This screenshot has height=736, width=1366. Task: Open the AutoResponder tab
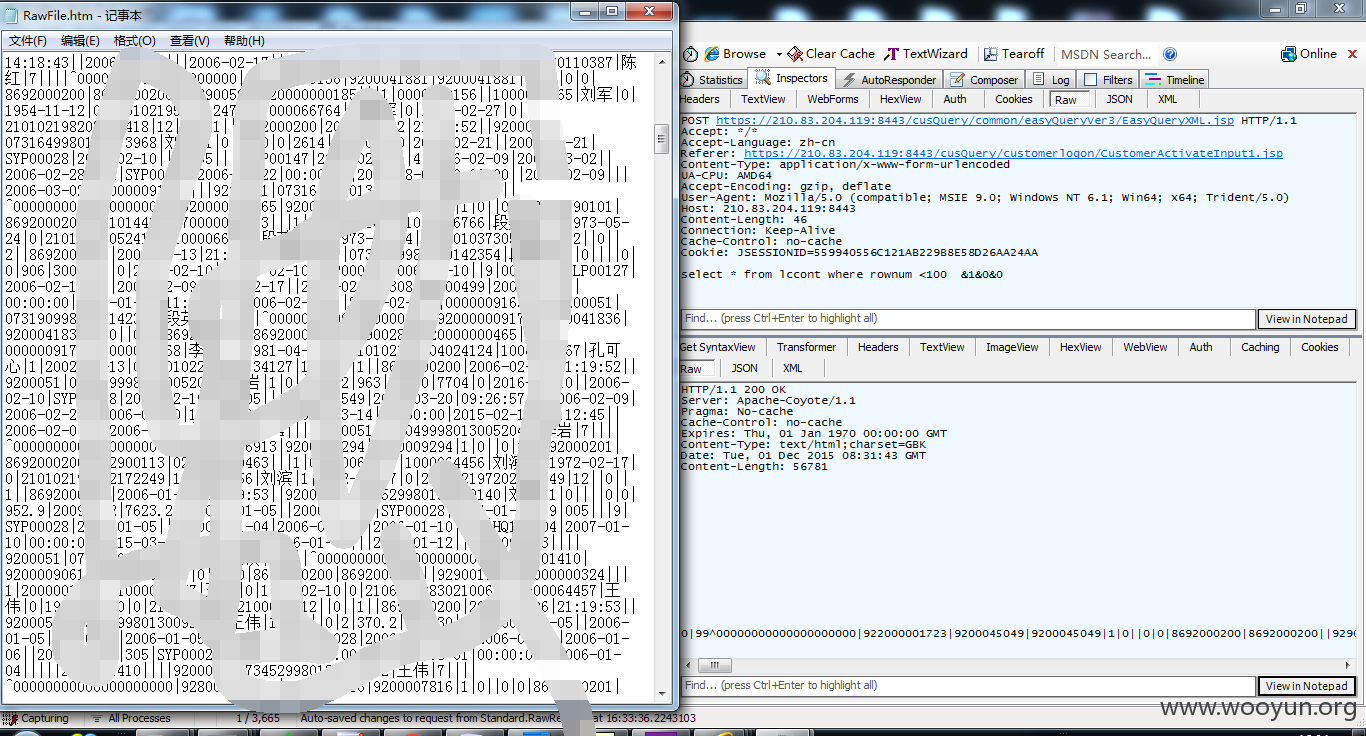pos(889,80)
